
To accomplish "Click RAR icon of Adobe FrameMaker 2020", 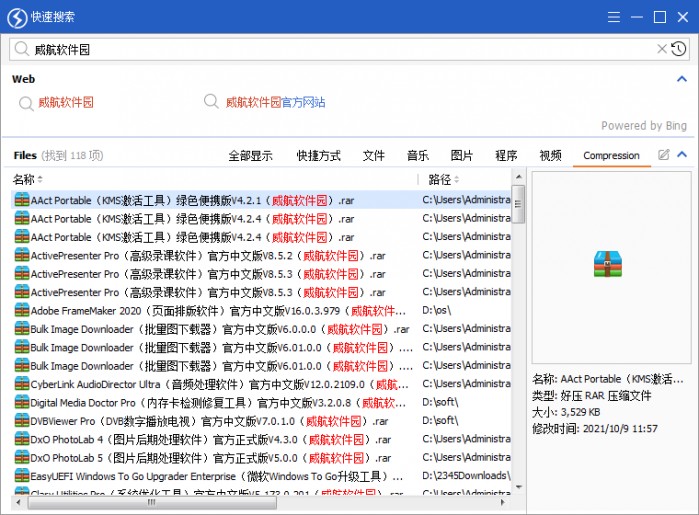I will (x=22, y=310).
